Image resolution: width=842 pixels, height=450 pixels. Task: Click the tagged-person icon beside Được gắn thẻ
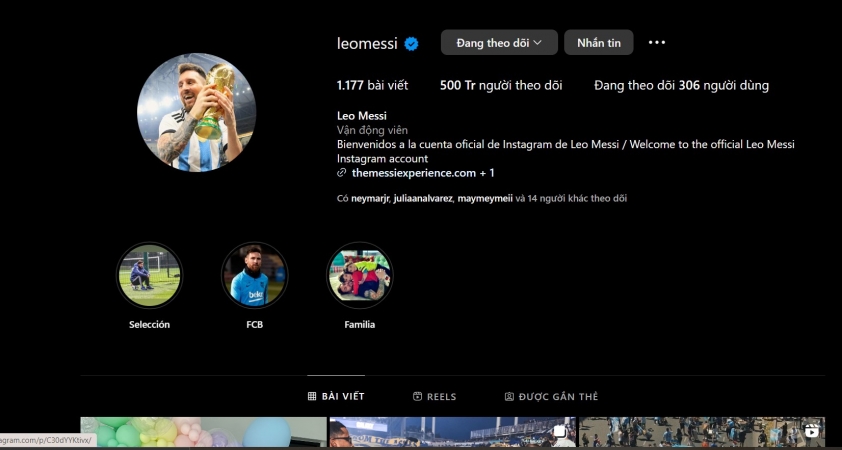pos(509,396)
